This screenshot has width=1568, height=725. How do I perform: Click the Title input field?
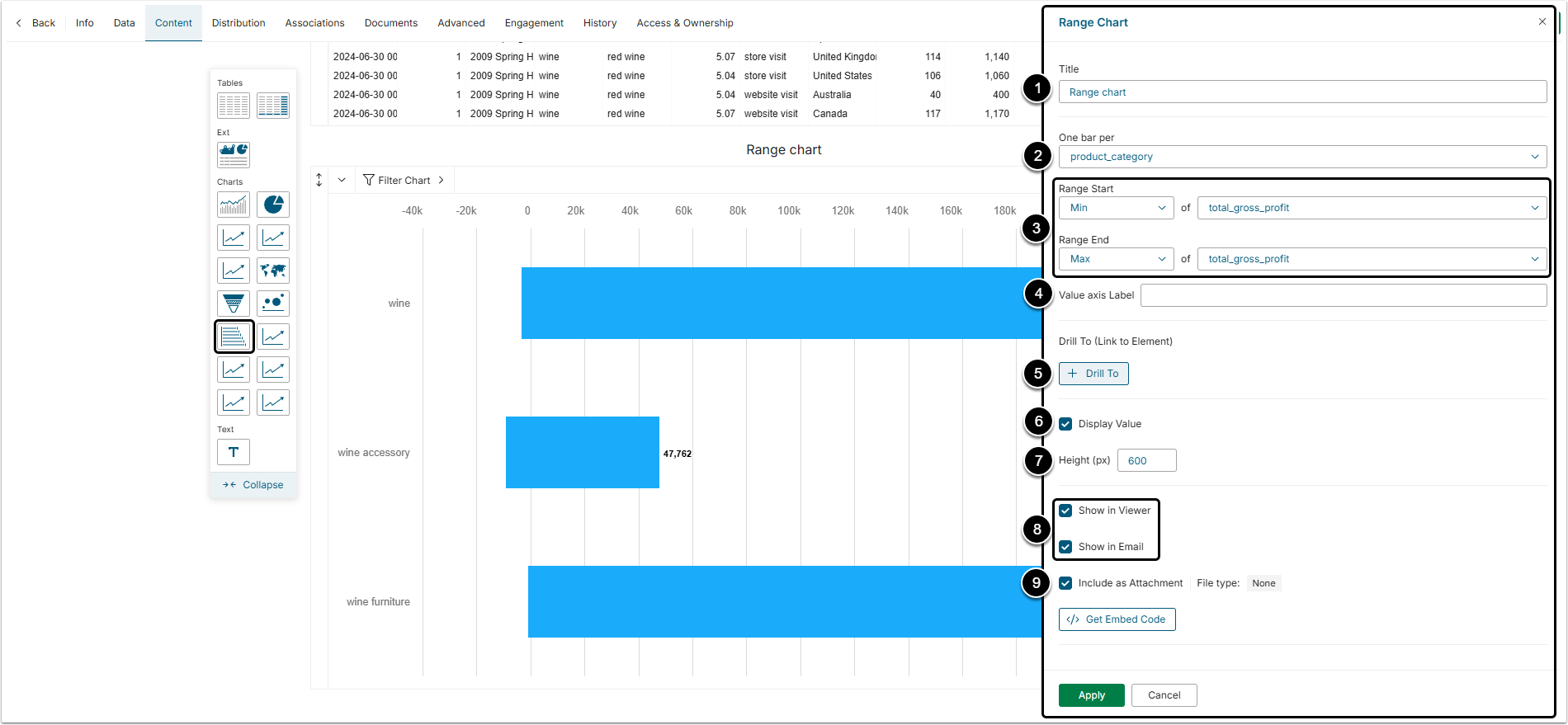[1302, 92]
